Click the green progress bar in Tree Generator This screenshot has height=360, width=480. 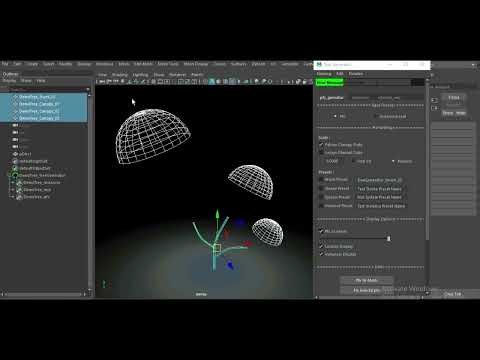point(329,82)
